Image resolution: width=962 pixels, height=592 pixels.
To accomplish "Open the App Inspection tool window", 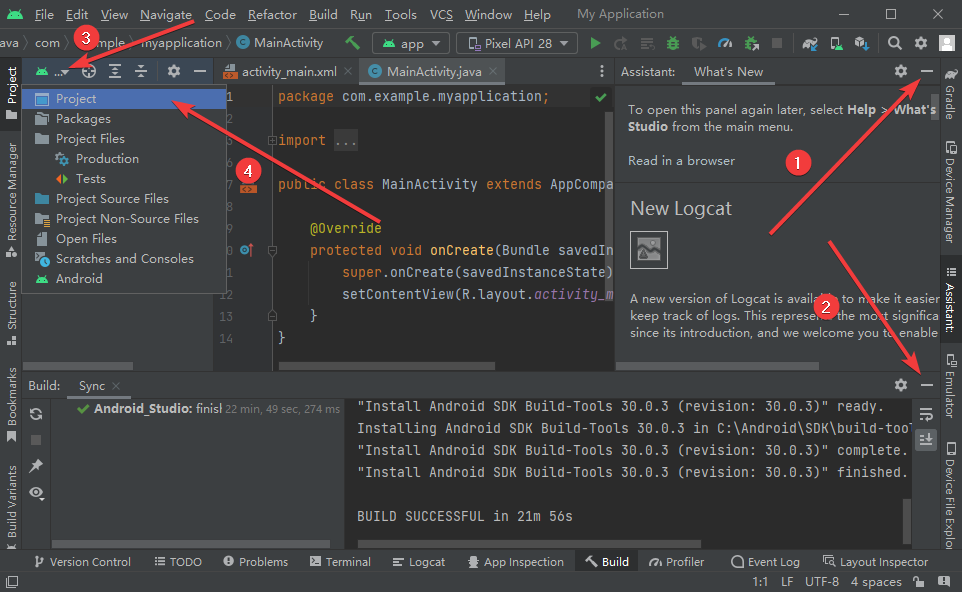I will [x=516, y=562].
